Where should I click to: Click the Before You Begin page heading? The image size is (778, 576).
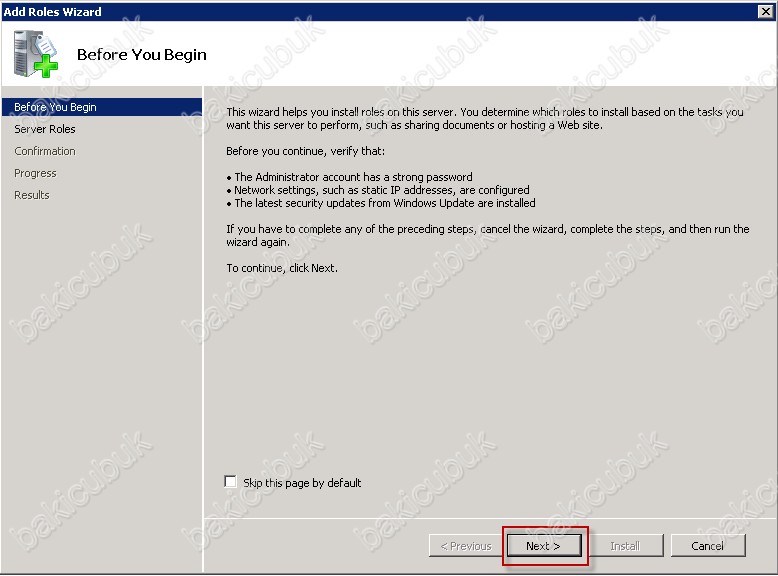tap(141, 55)
